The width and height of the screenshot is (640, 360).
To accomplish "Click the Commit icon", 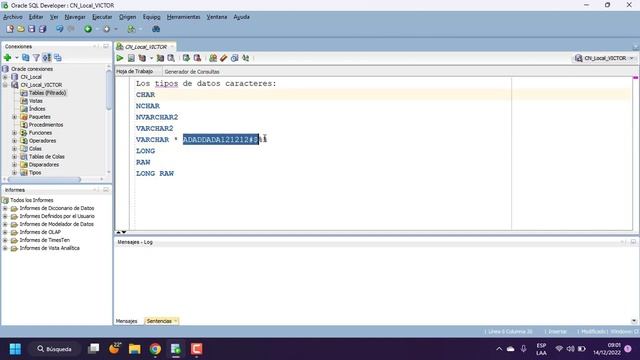I will [x=186, y=58].
